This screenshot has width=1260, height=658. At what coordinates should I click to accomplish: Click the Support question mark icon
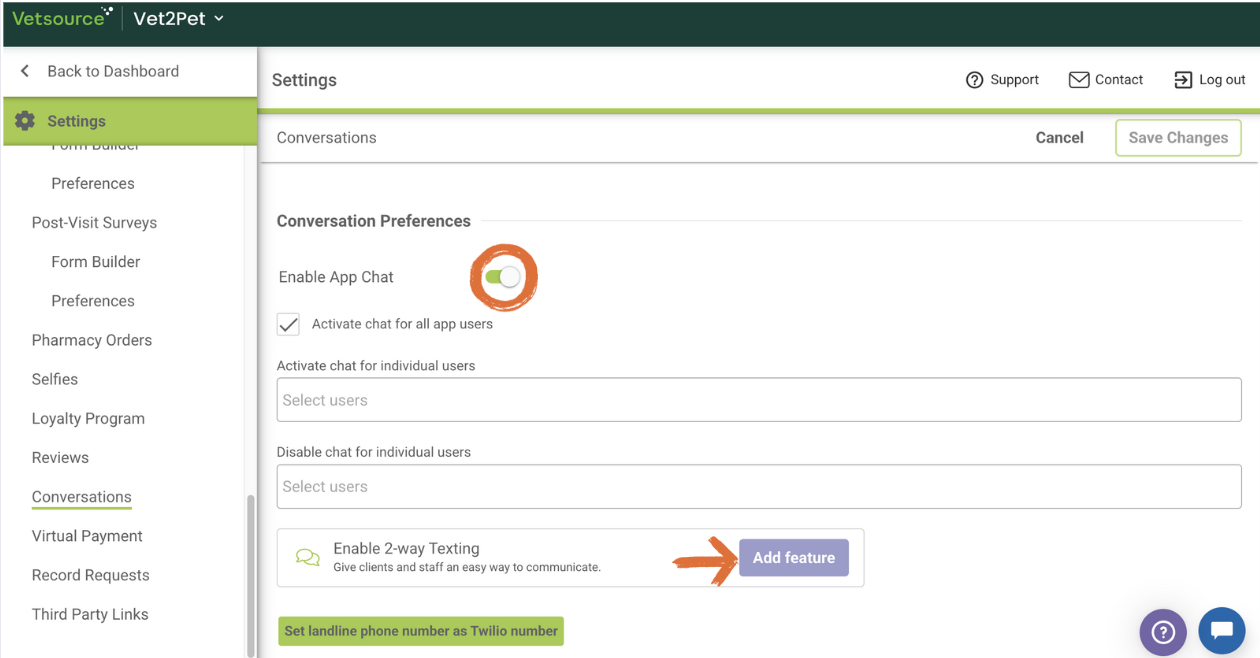(x=974, y=80)
